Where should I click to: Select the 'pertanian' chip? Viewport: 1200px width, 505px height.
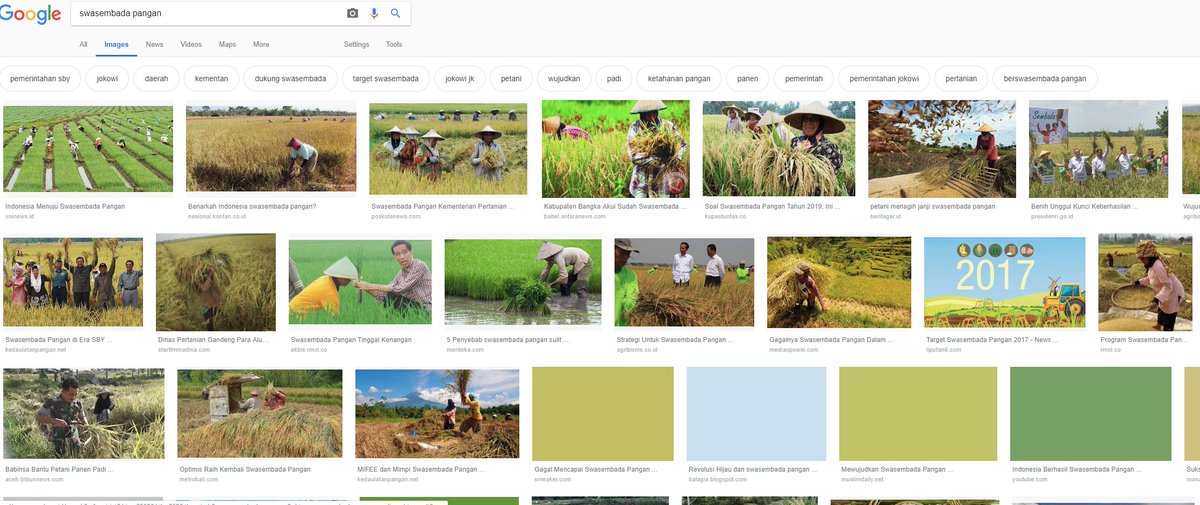coord(961,78)
